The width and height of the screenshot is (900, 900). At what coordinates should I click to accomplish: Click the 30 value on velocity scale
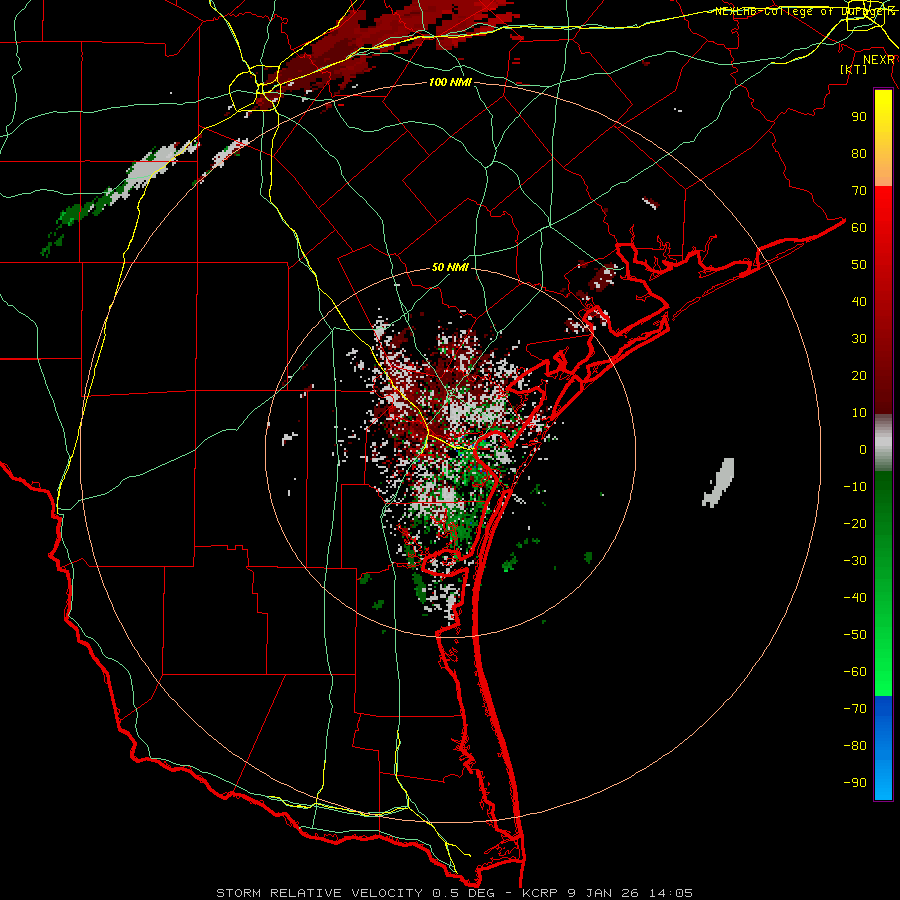(x=859, y=339)
